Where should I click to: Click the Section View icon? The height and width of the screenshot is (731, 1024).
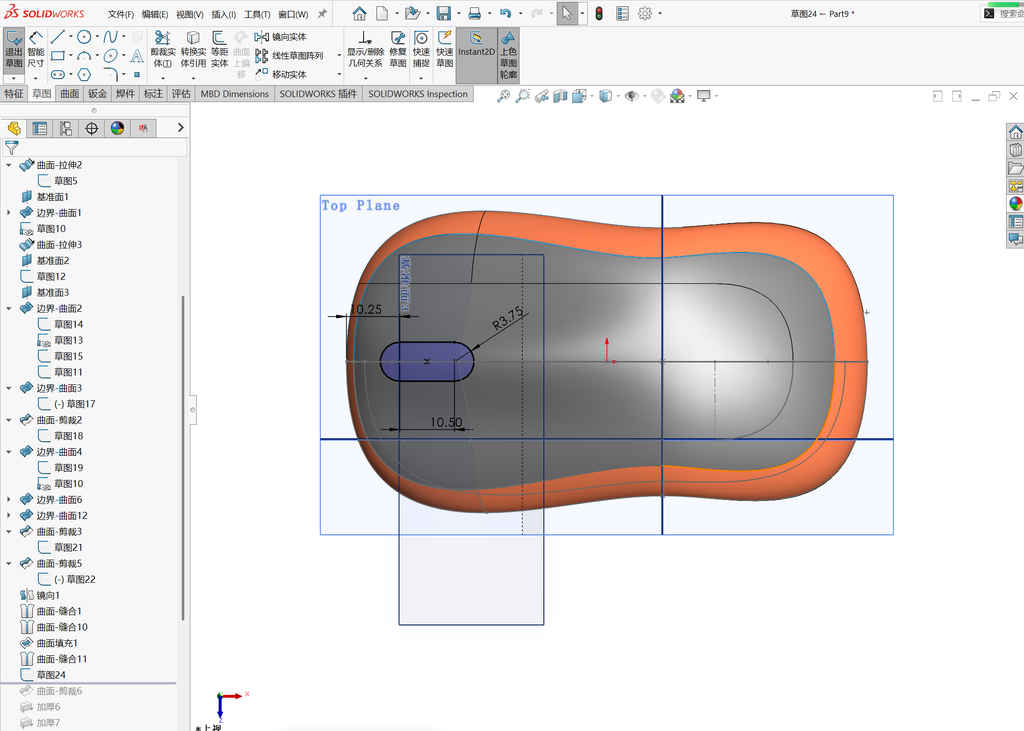[x=560, y=96]
